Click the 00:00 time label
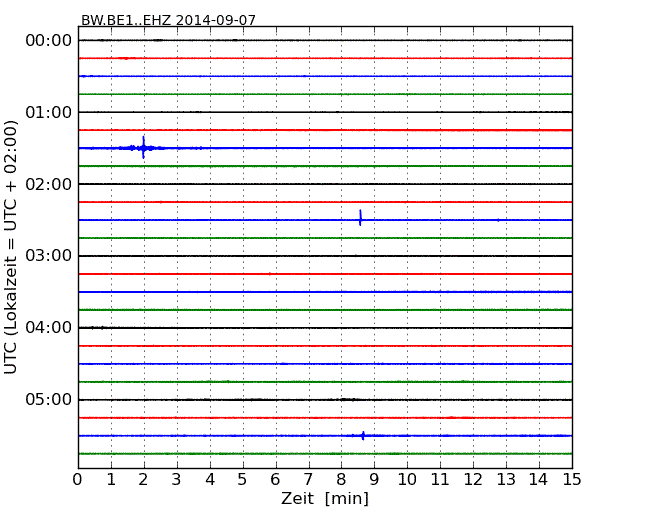 point(49,41)
